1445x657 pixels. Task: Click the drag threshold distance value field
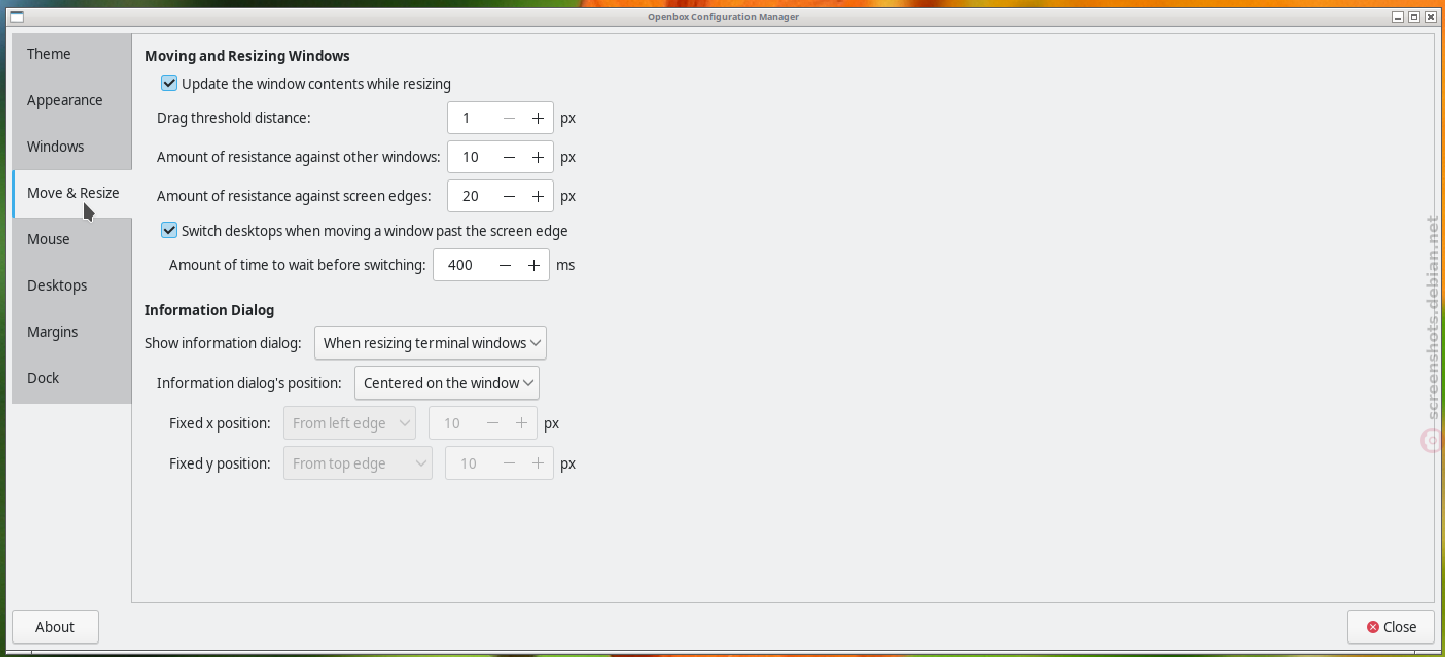point(472,118)
